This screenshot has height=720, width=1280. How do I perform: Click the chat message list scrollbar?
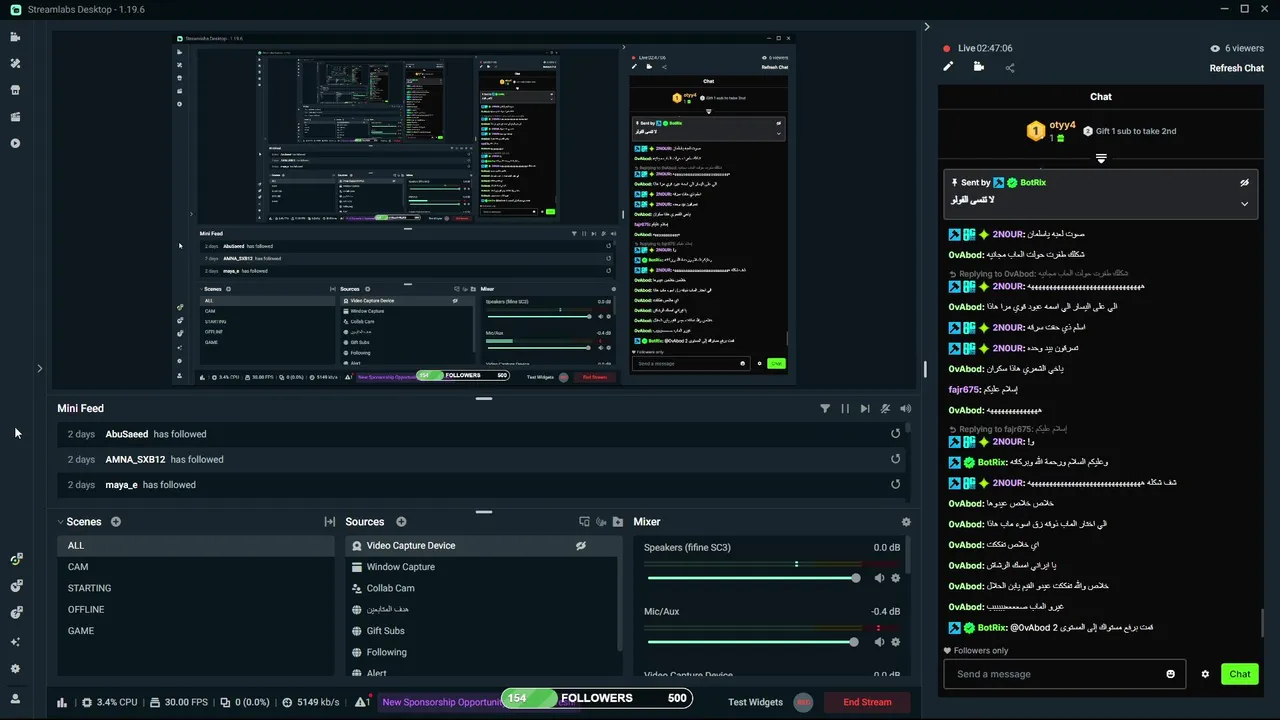[1262, 622]
